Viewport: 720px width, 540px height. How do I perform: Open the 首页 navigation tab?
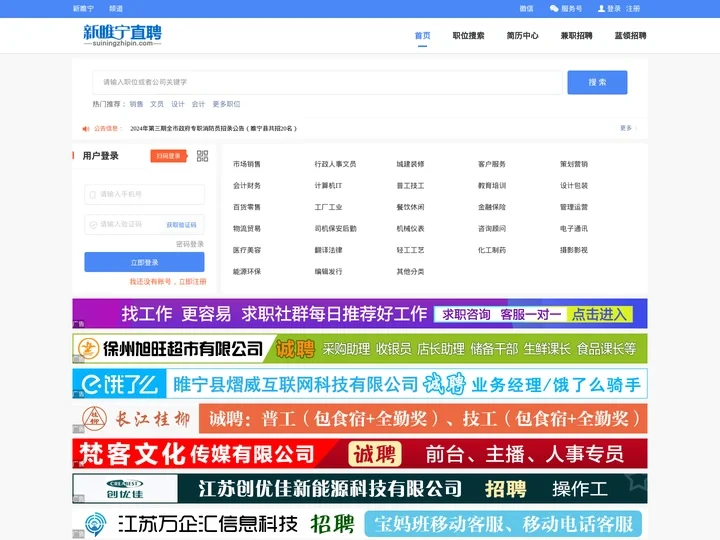click(422, 35)
